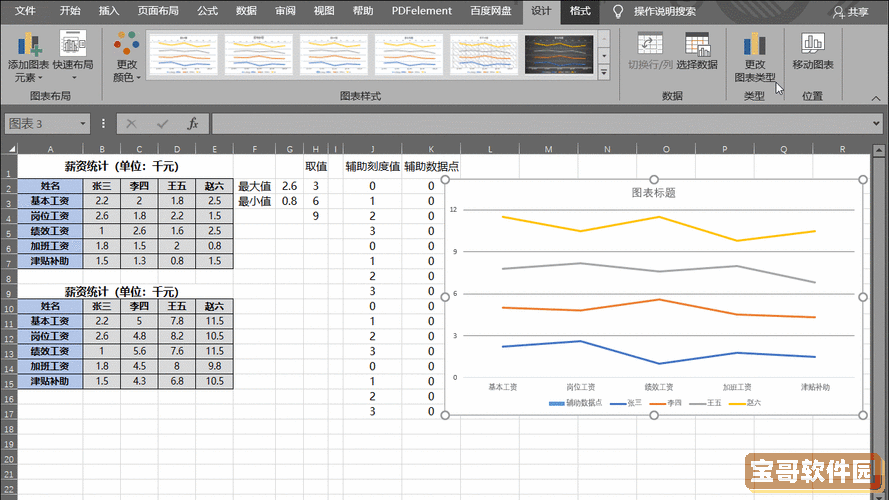Image resolution: width=889 pixels, height=500 pixels.
Task: Select the chart title 图表标题
Action: tap(654, 193)
